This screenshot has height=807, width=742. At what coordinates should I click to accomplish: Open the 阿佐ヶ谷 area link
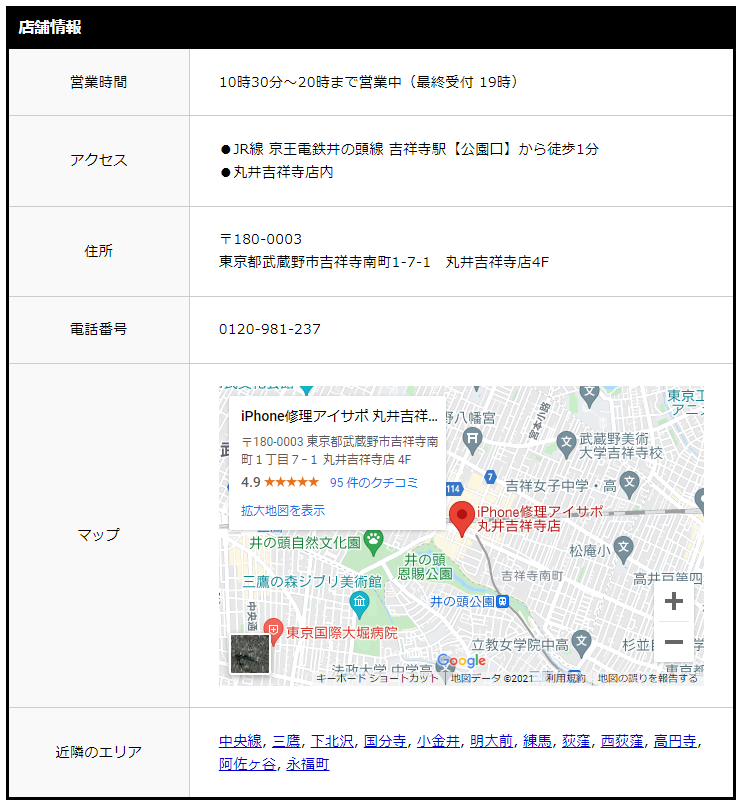click(248, 764)
